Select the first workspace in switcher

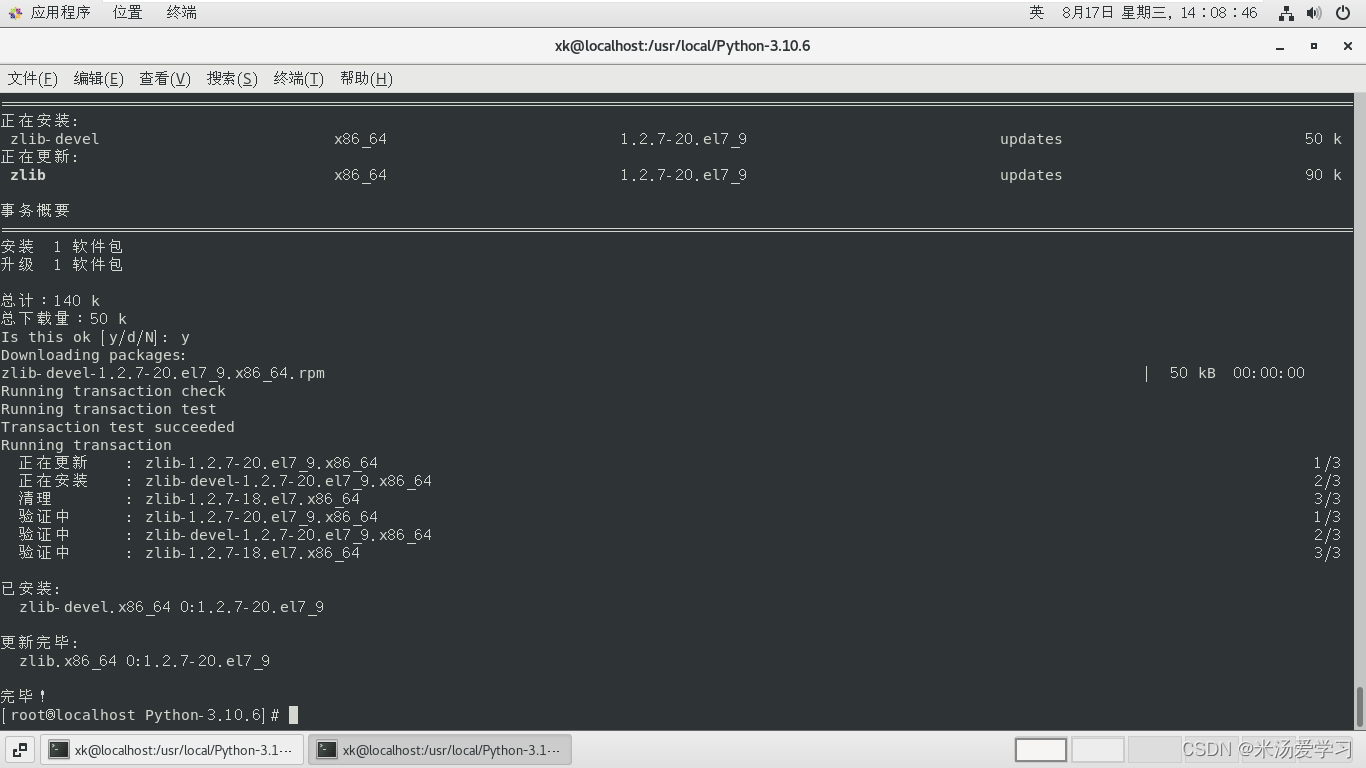click(1040, 750)
